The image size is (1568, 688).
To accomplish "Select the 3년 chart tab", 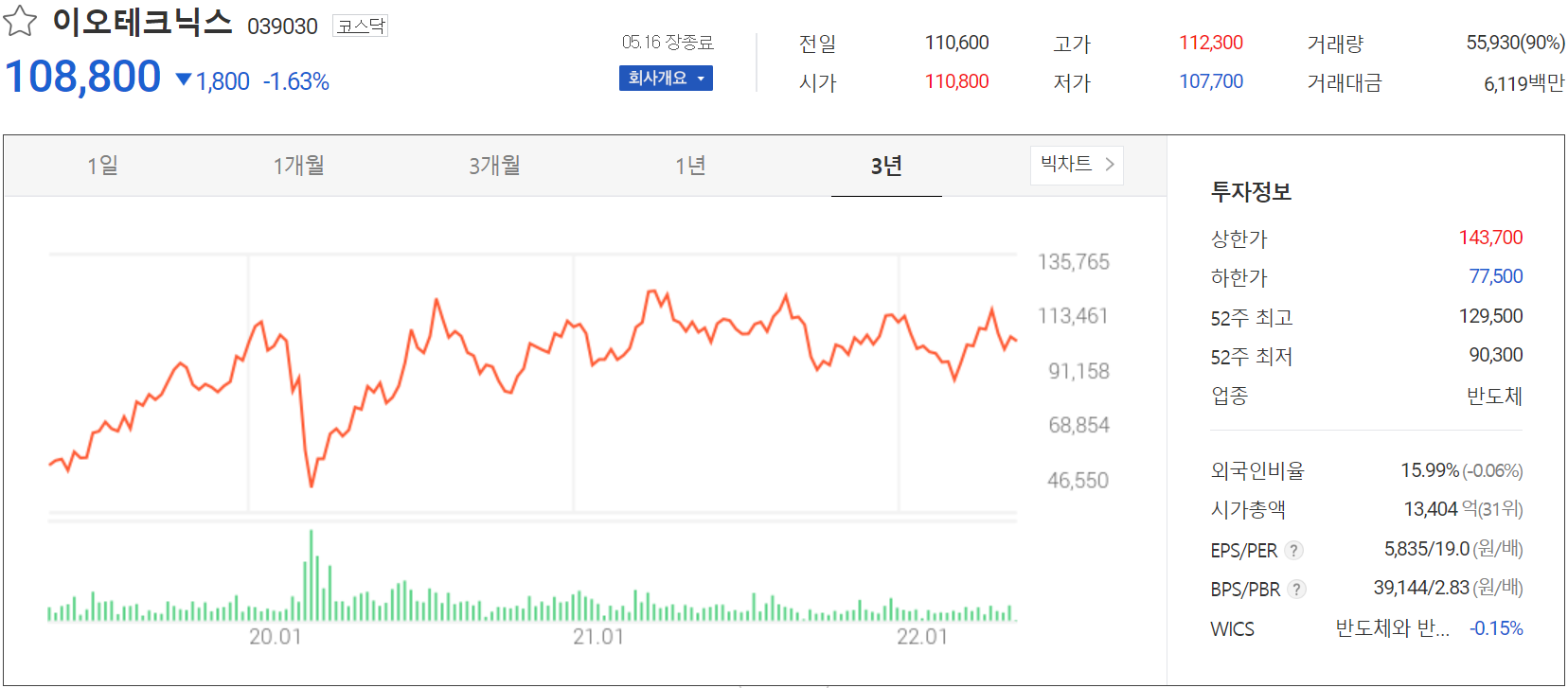I will coord(886,166).
